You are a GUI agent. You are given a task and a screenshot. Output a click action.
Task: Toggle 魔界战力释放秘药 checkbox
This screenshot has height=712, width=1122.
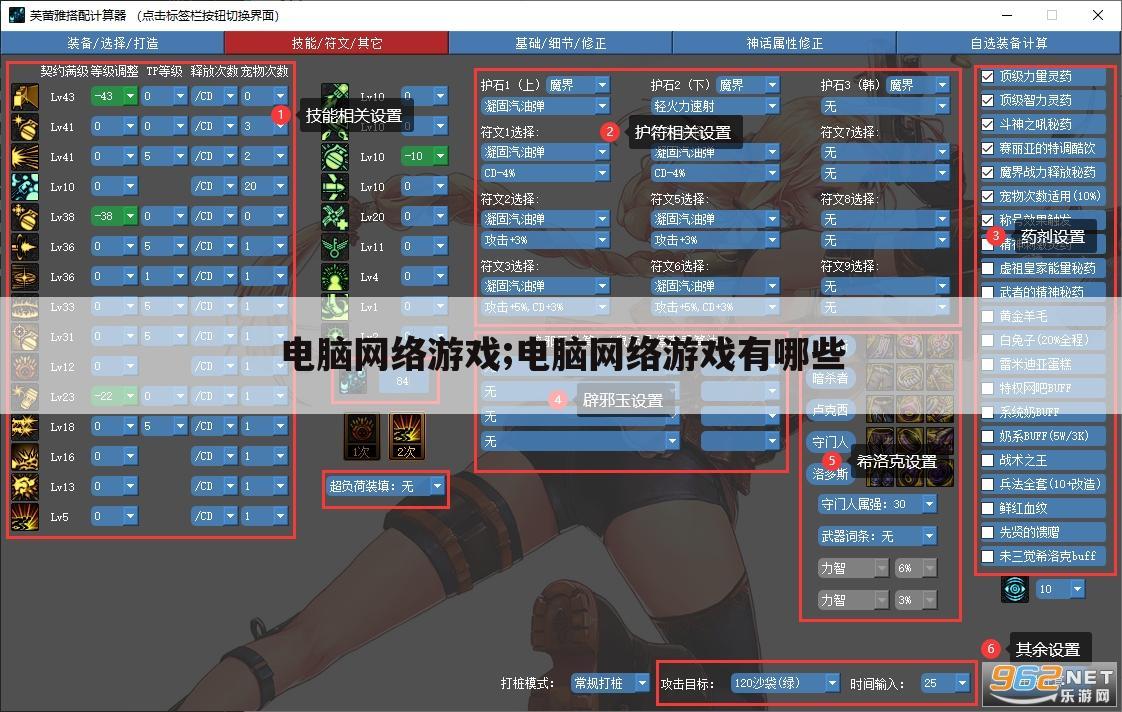[x=987, y=172]
